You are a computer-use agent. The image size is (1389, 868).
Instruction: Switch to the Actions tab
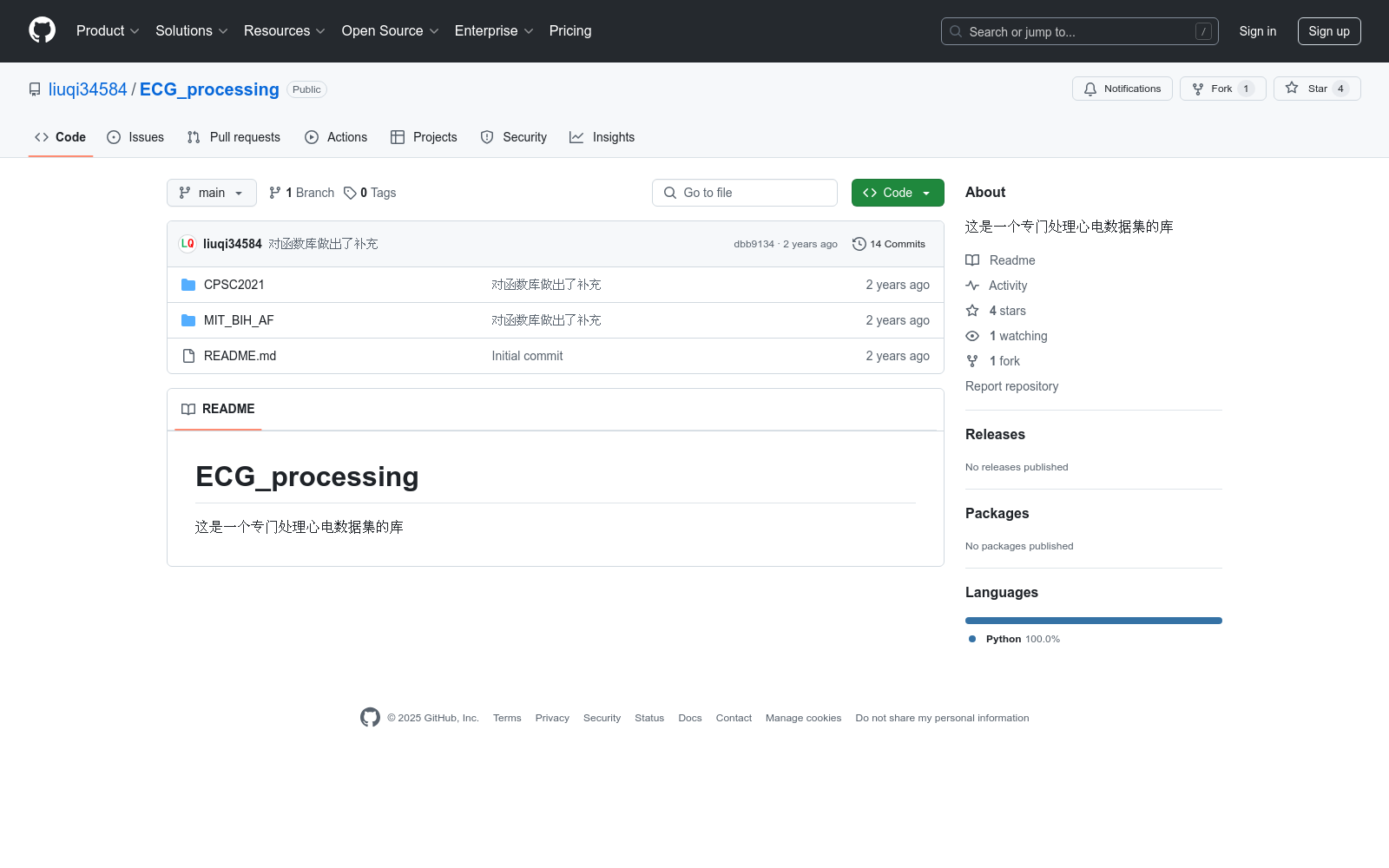pos(336,137)
